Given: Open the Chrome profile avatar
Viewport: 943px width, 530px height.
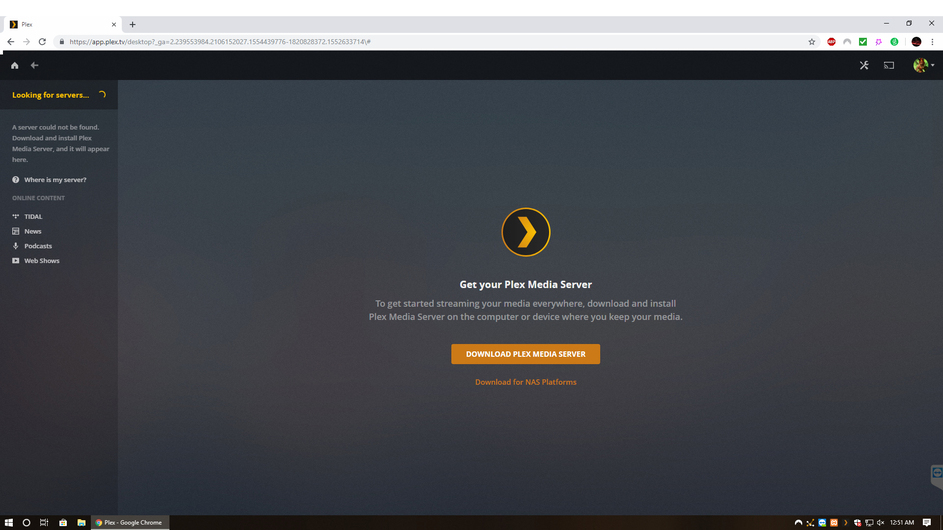Looking at the screenshot, I should pos(917,42).
